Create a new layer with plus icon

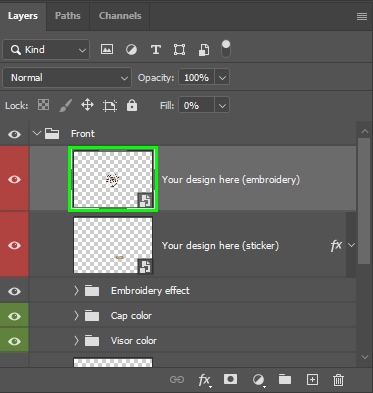(x=312, y=379)
